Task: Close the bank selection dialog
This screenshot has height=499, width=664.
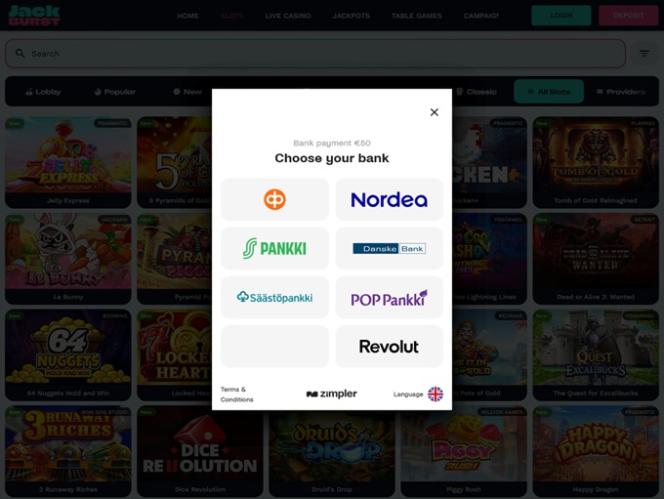Action: pos(434,112)
